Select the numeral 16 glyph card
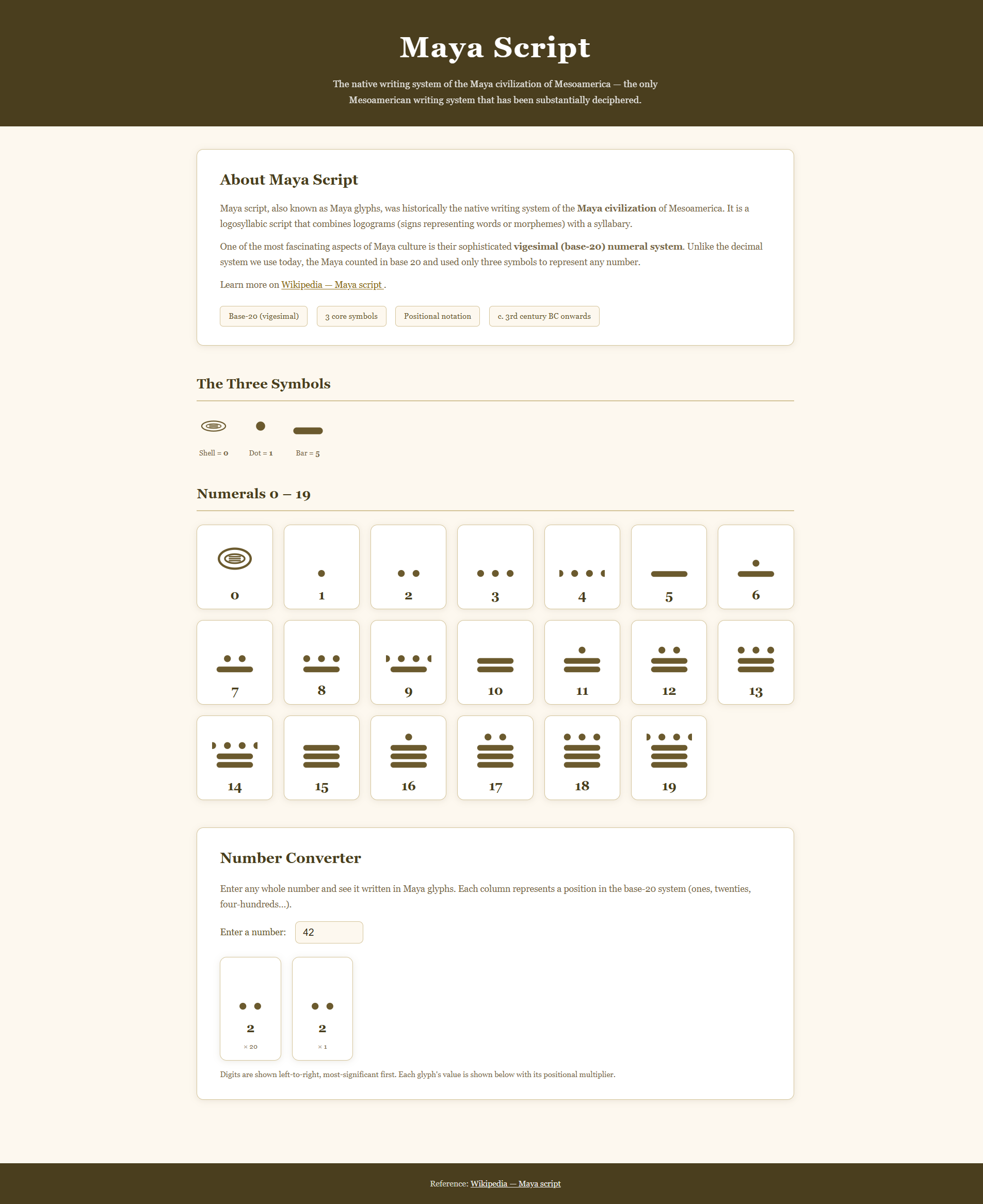 (408, 757)
